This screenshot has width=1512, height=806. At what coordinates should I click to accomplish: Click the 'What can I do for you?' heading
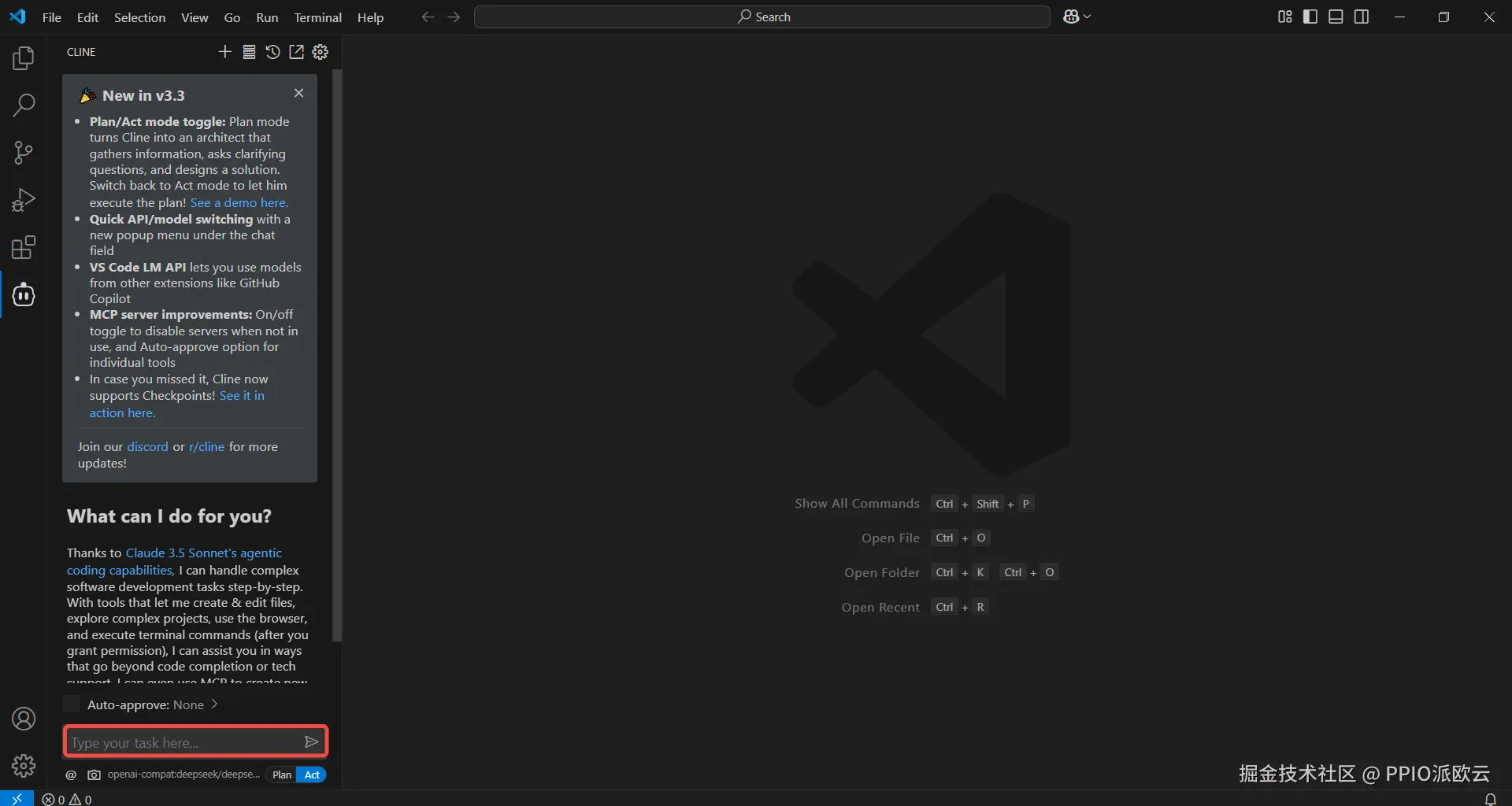[169, 516]
